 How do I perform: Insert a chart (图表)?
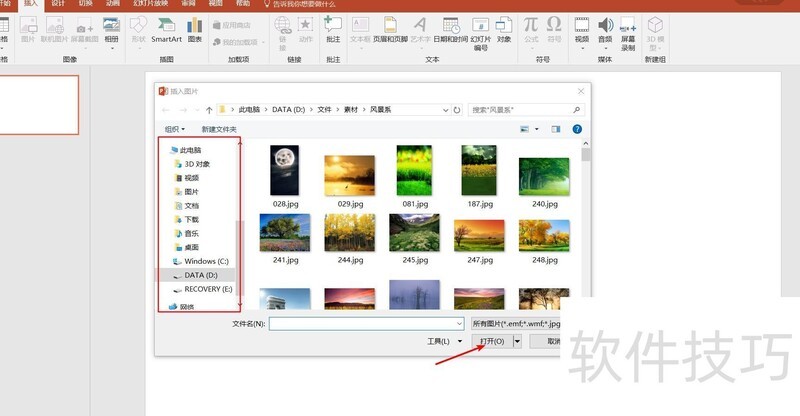(194, 30)
